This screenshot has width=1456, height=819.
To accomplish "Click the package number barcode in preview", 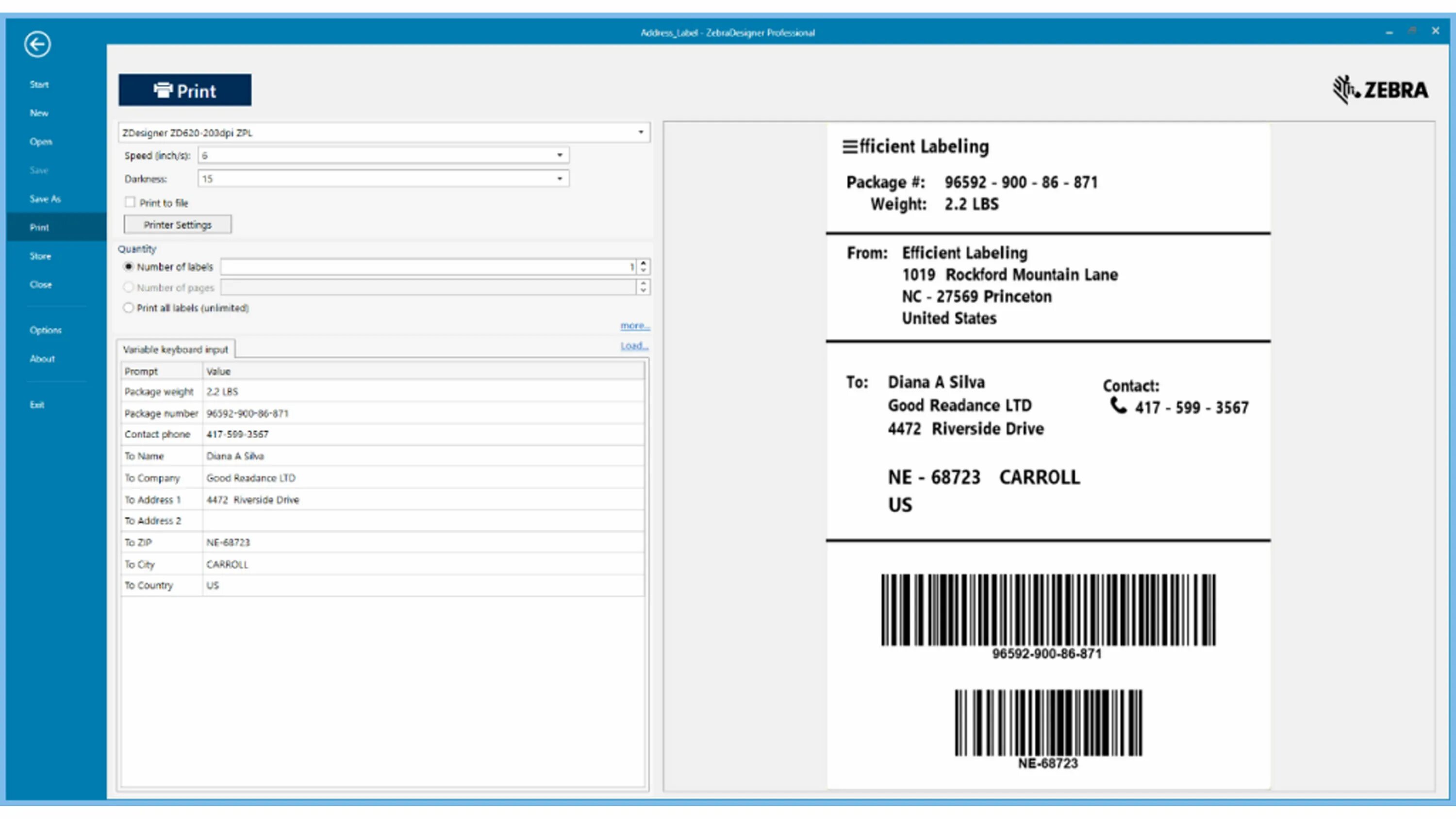I will 1048,610.
